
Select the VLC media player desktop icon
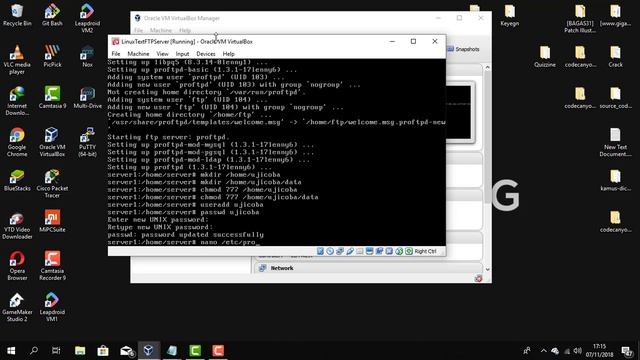(17, 60)
